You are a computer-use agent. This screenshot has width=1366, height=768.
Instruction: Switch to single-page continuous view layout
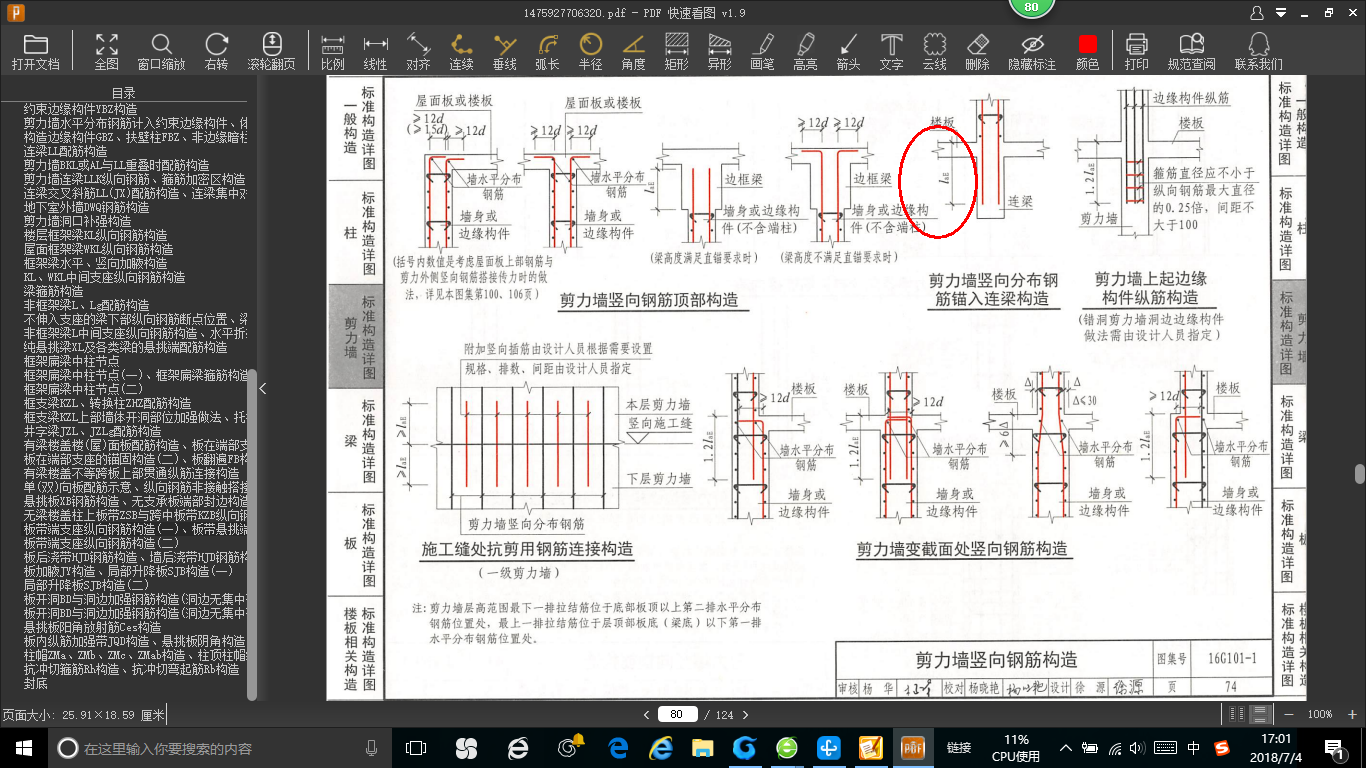1260,714
